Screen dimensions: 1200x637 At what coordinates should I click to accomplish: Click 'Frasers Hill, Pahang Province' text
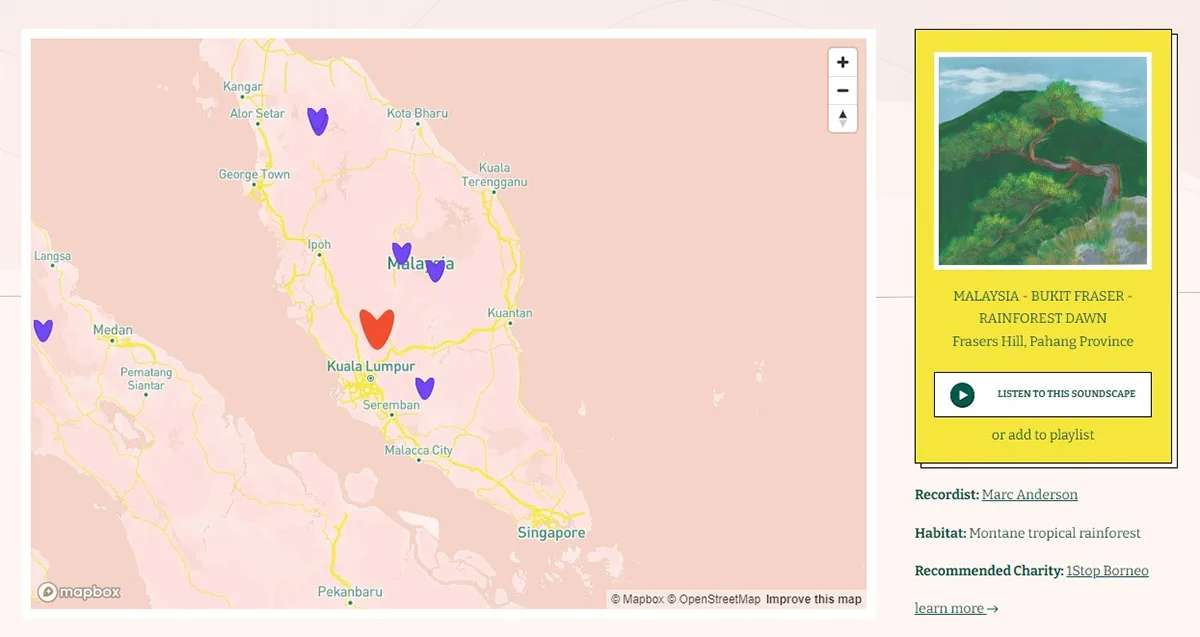click(1043, 341)
